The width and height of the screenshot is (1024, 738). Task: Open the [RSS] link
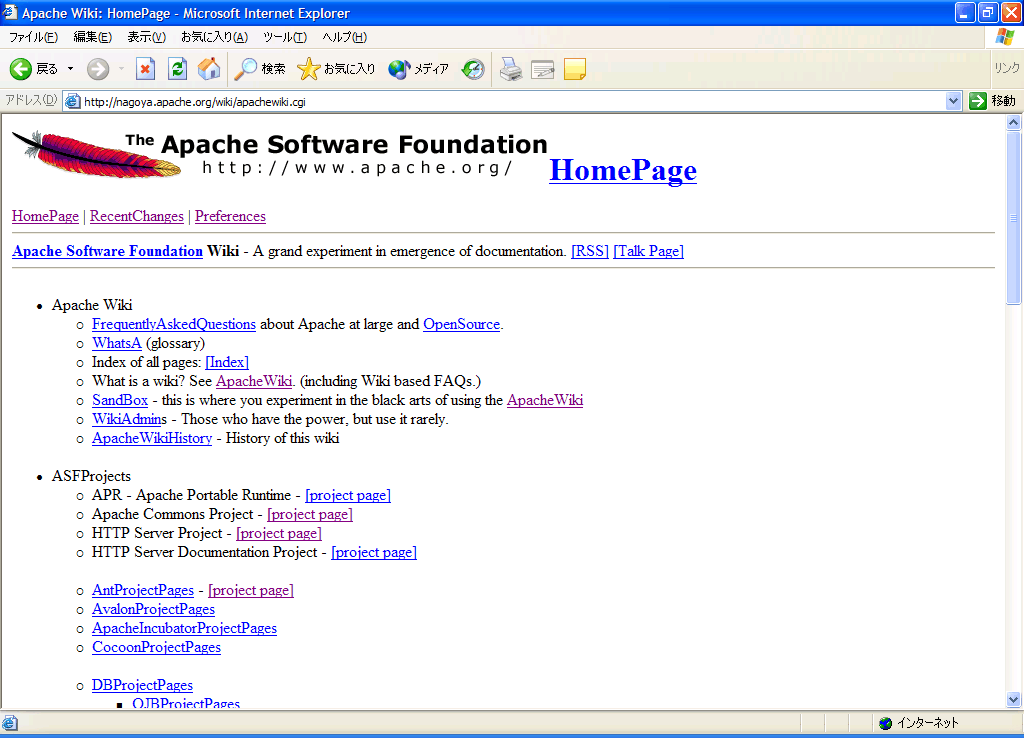pyautogui.click(x=590, y=251)
